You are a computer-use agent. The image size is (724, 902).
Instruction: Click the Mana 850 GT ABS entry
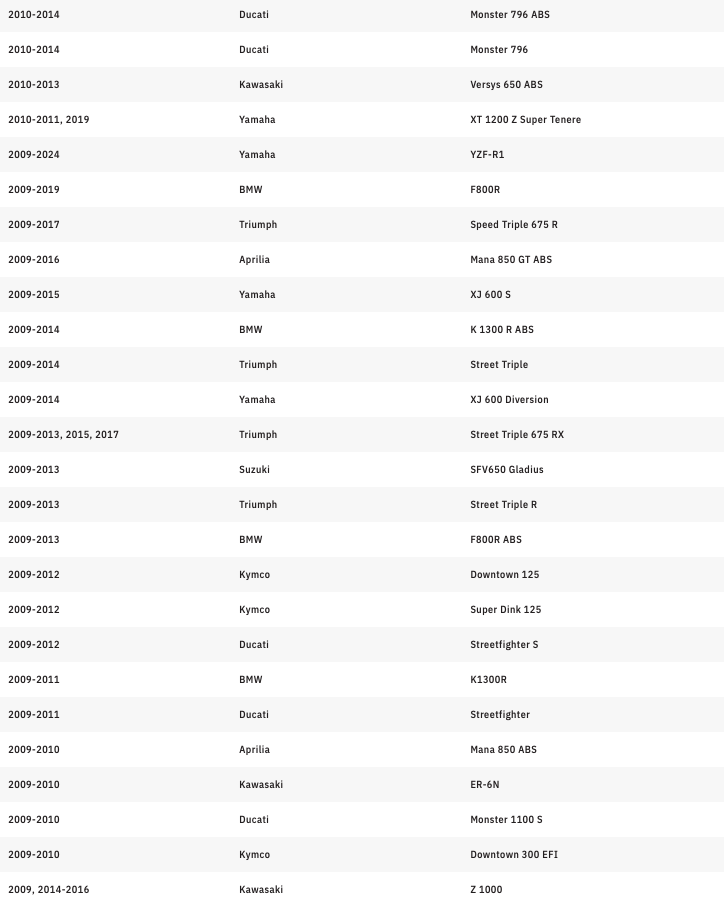point(510,260)
